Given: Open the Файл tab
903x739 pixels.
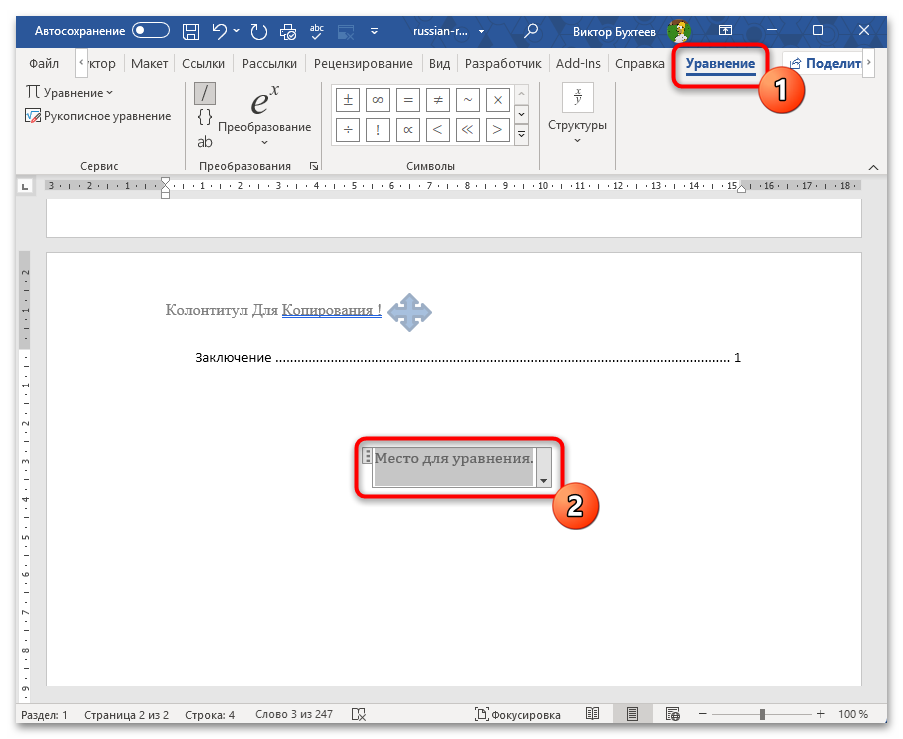Looking at the screenshot, I should pyautogui.click(x=44, y=63).
